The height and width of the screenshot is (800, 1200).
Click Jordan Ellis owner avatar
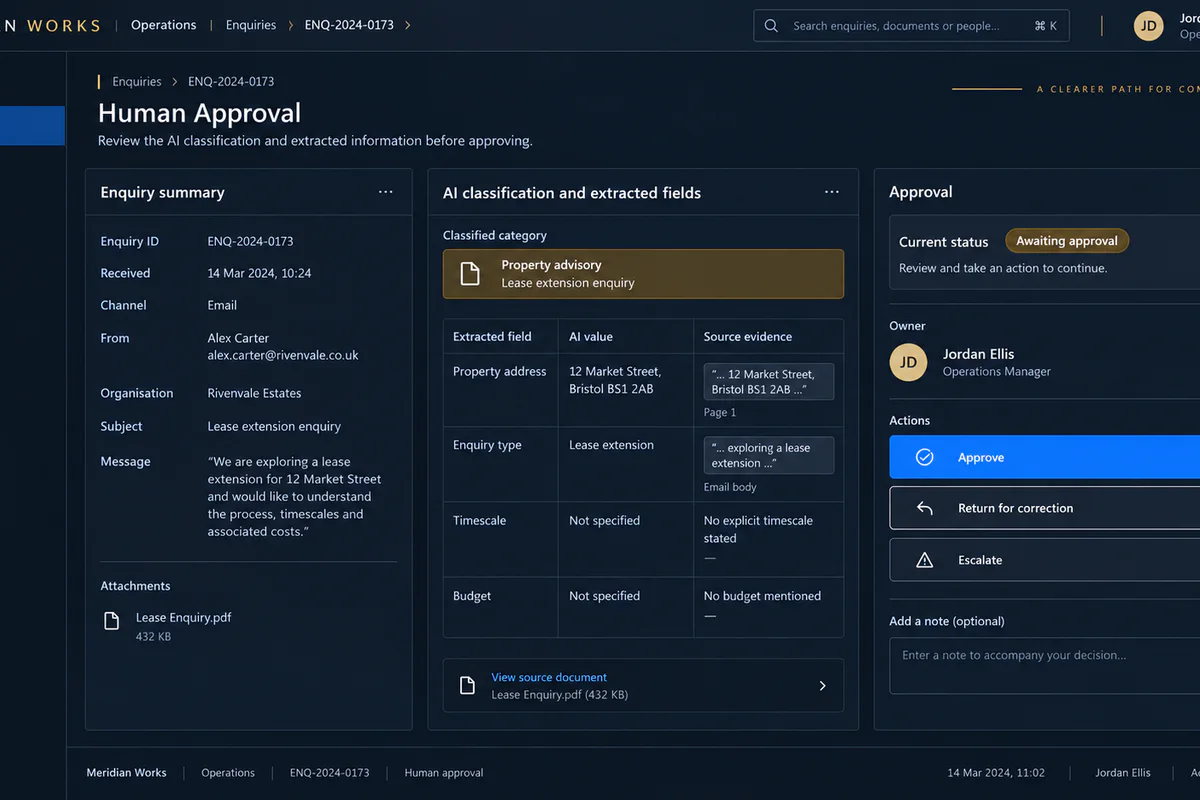click(908, 362)
